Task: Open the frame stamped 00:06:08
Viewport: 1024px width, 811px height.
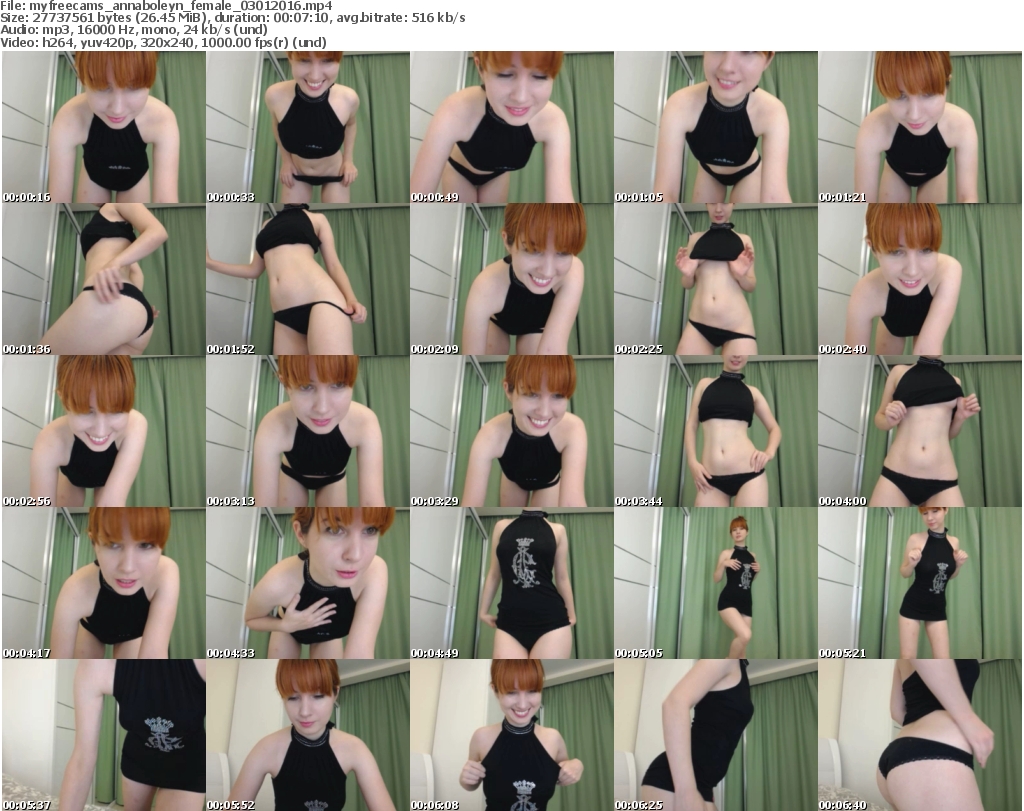Action: pos(511,735)
